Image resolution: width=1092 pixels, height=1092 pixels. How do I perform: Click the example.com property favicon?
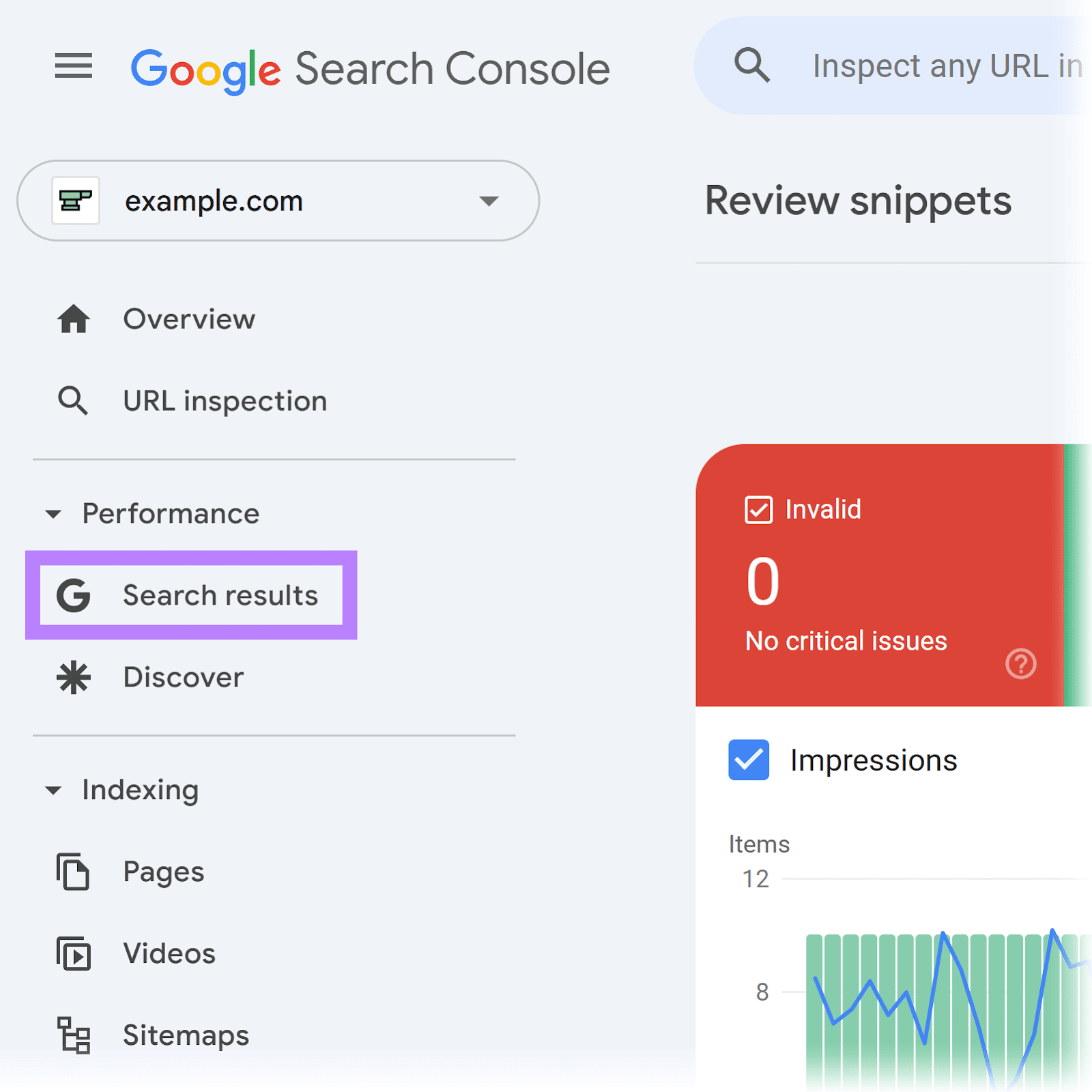point(76,200)
